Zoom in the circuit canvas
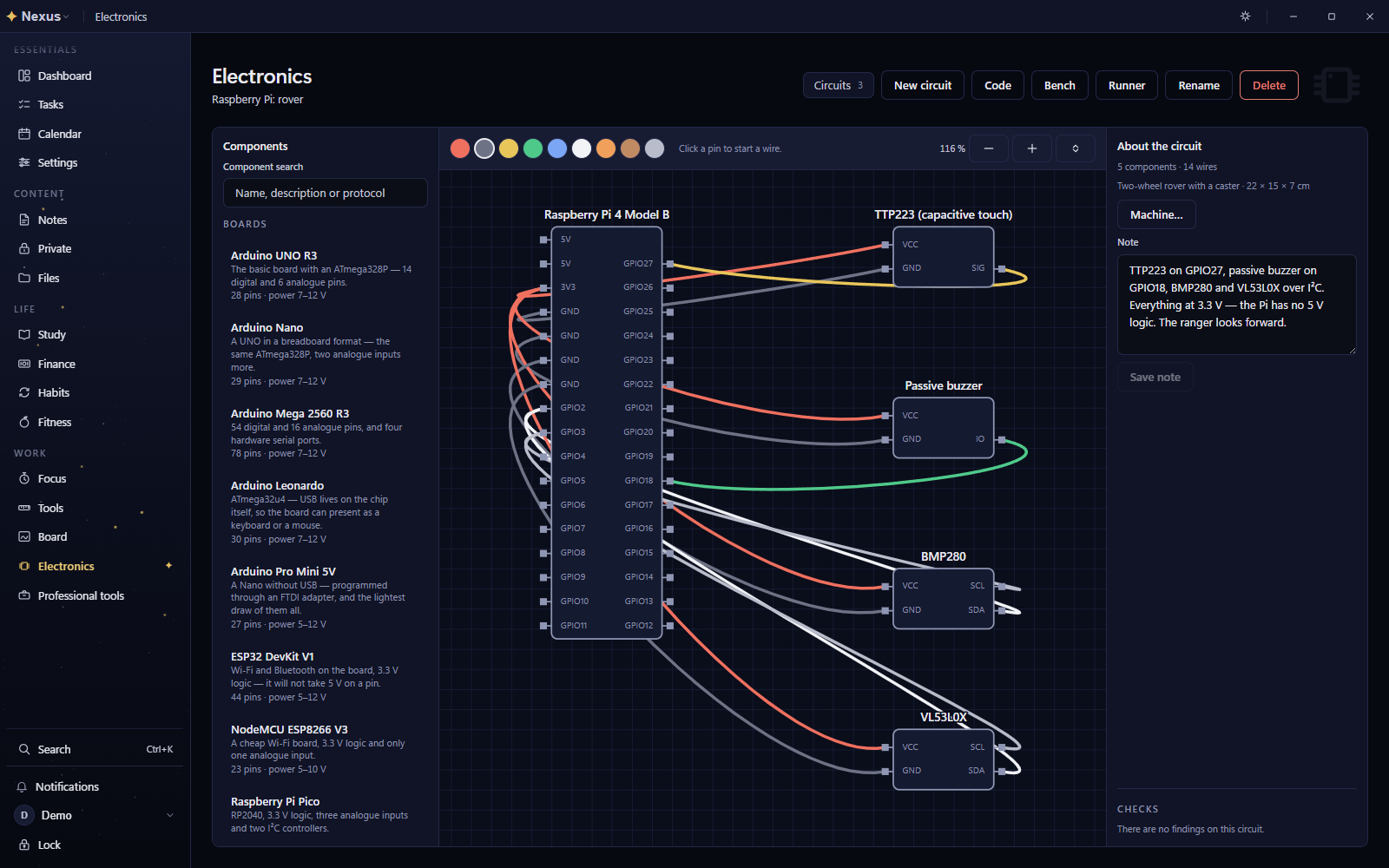1389x868 pixels. (x=1031, y=148)
